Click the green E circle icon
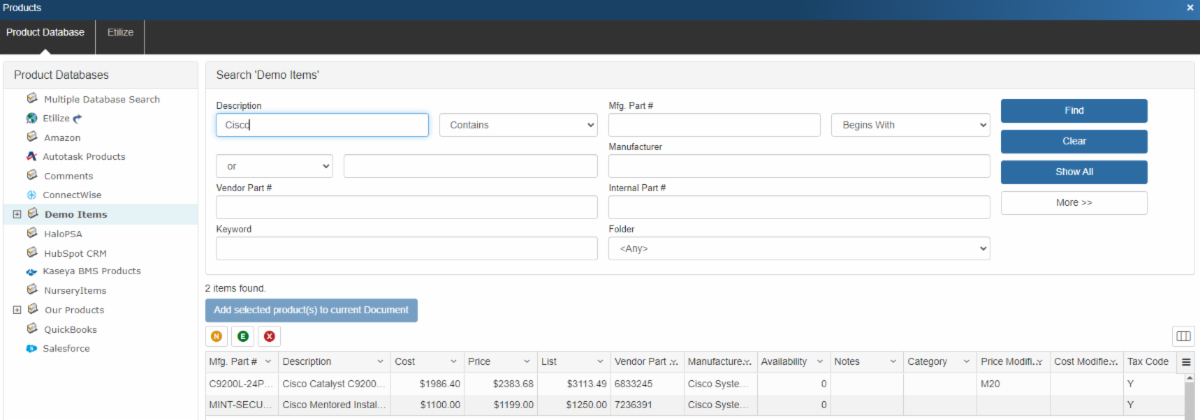 (x=243, y=337)
